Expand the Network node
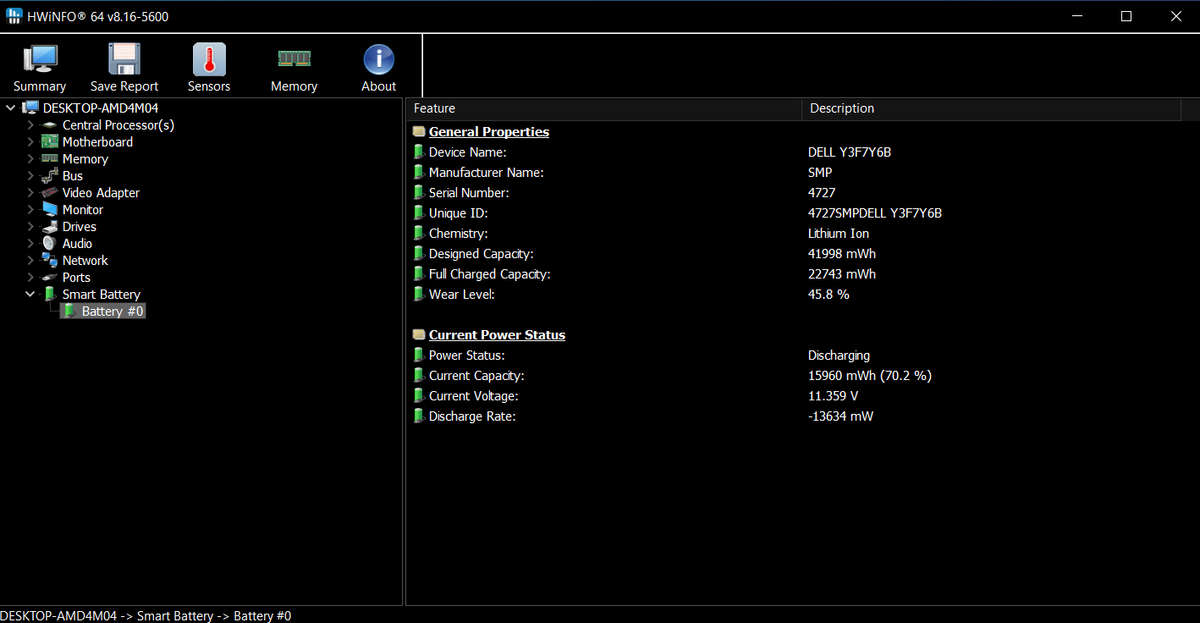 pyautogui.click(x=29, y=260)
